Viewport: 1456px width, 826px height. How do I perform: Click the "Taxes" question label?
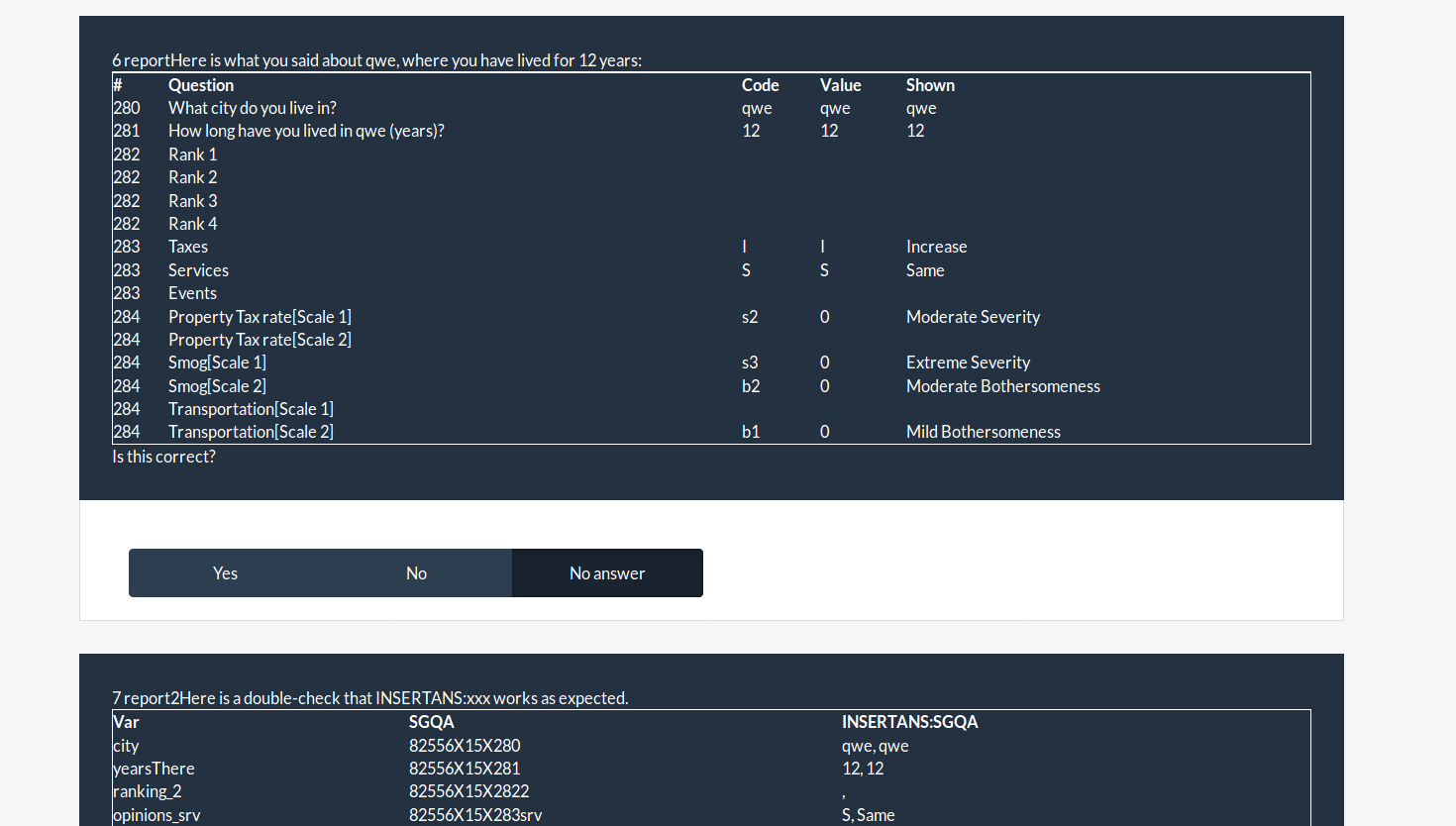pyautogui.click(x=188, y=247)
